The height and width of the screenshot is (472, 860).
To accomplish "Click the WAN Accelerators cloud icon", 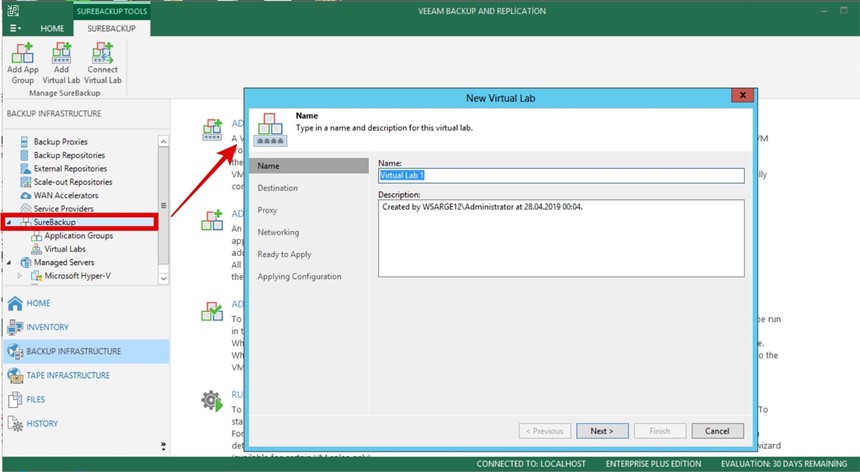I will 25,195.
